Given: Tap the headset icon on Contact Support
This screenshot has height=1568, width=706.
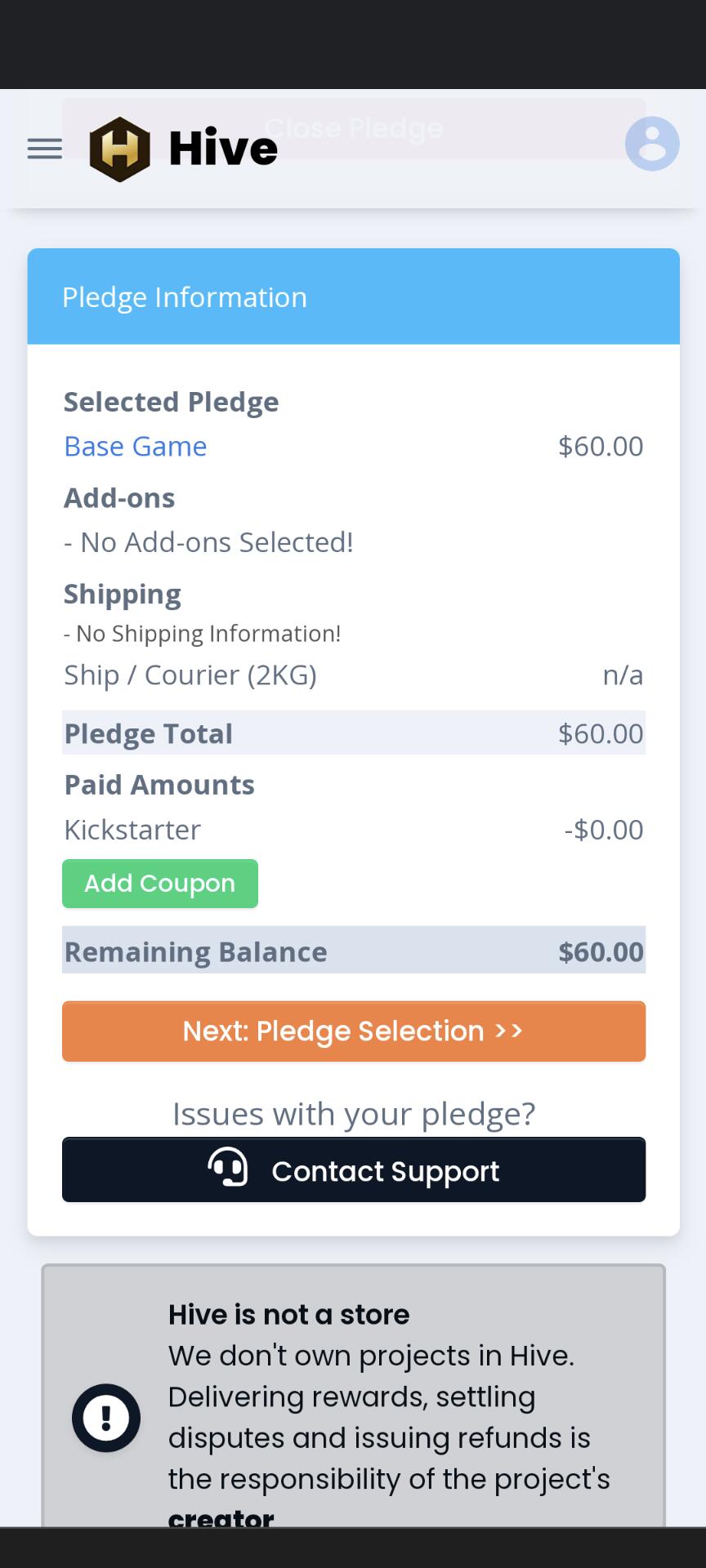Looking at the screenshot, I should pos(228,1167).
